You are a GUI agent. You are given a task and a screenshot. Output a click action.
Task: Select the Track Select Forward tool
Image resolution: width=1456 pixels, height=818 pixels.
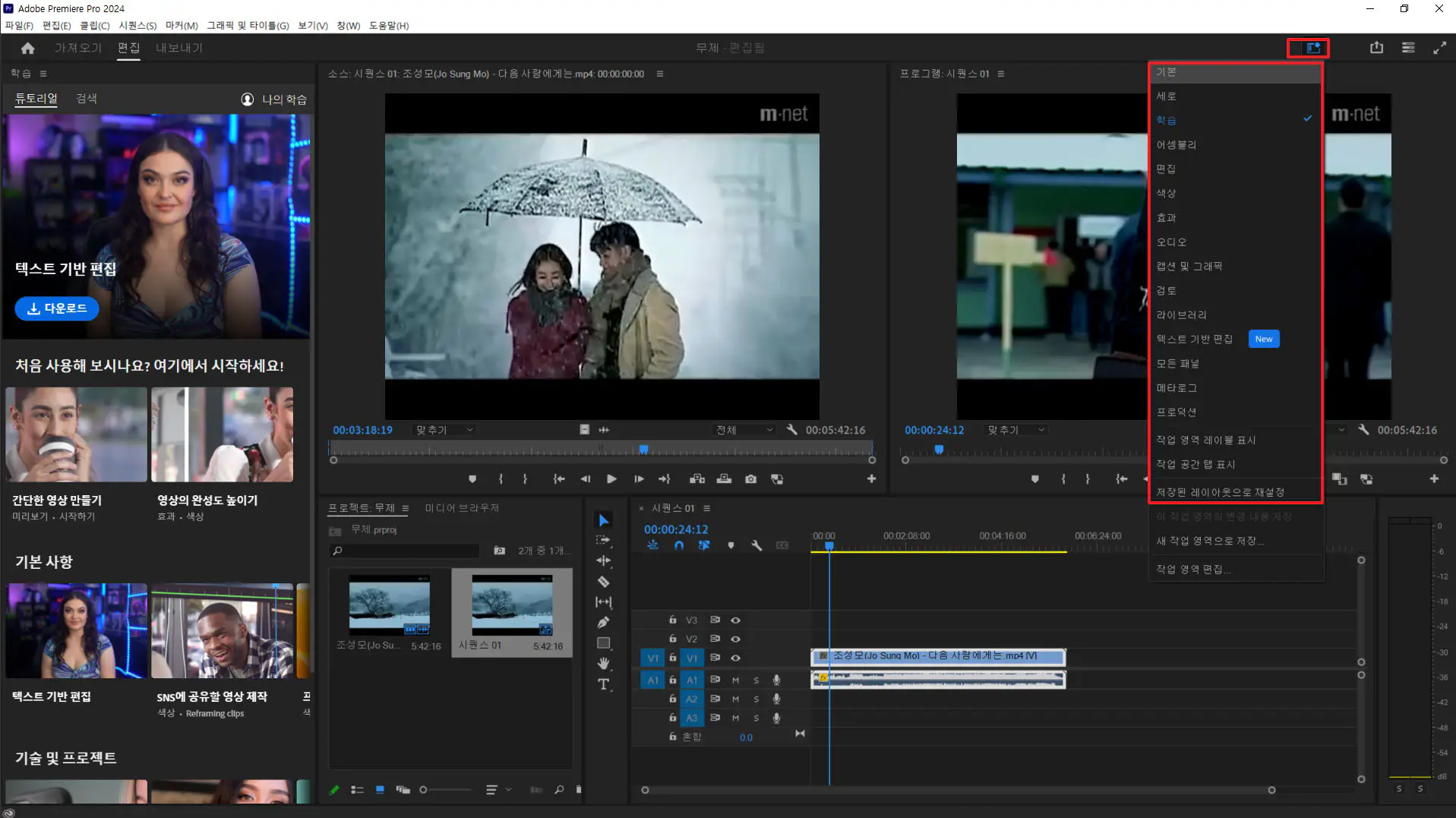pos(604,540)
